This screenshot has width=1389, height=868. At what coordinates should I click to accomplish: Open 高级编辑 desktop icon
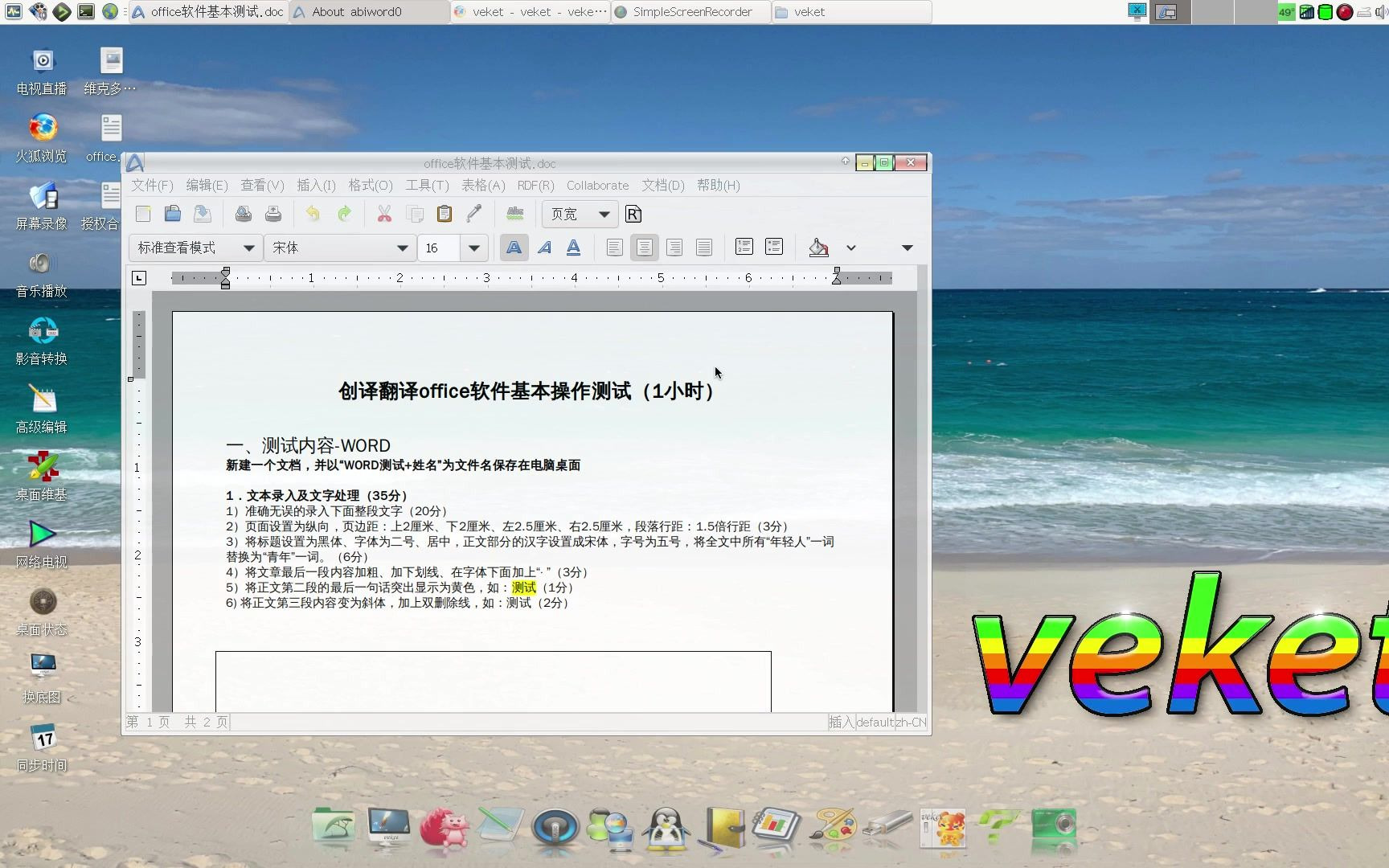pos(42,409)
